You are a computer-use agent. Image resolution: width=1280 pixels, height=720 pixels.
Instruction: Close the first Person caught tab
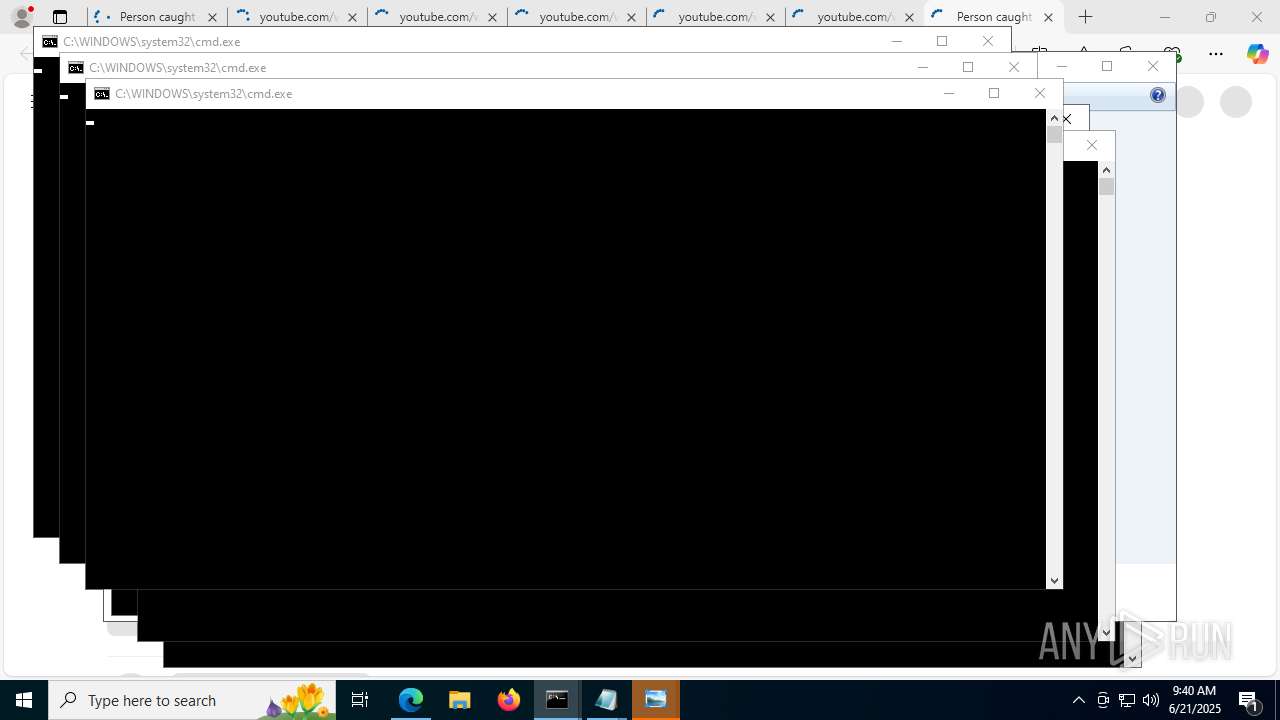[x=212, y=17]
